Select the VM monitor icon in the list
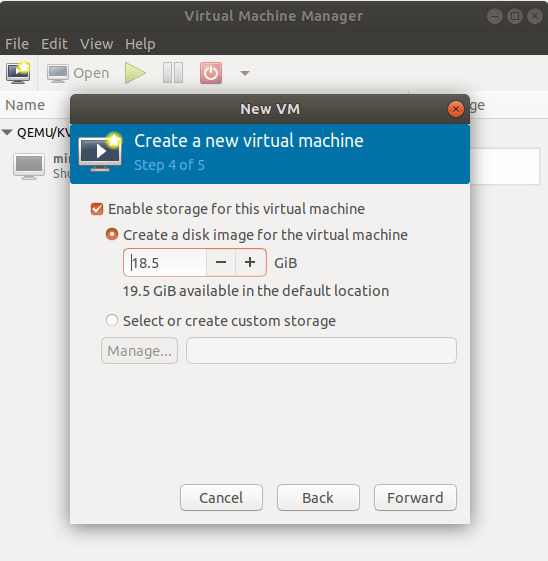Viewport: 548px width, 561px height. tap(29, 166)
